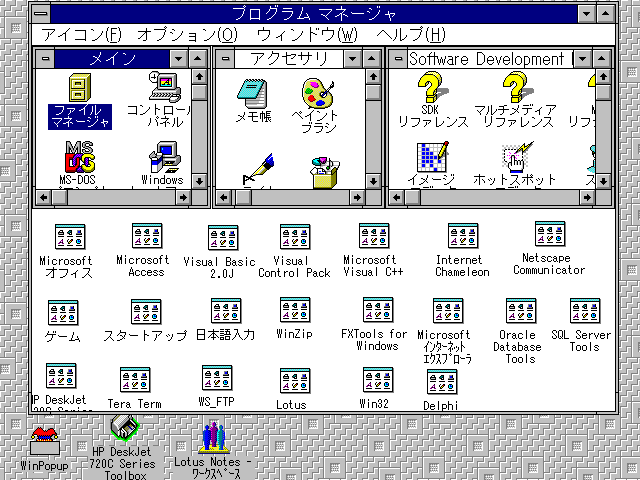Screen dimensions: 640x480
Task: Select the WinZip program group icon
Action: 294,311
